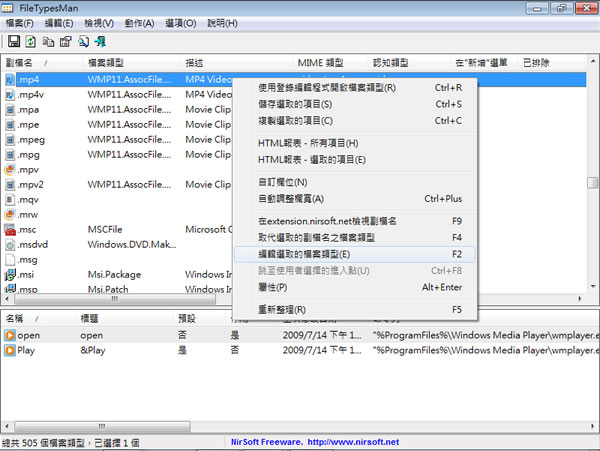Choose 取代選取的副檔名之檔案類型 entry
This screenshot has width=600, height=451.
[x=355, y=238]
